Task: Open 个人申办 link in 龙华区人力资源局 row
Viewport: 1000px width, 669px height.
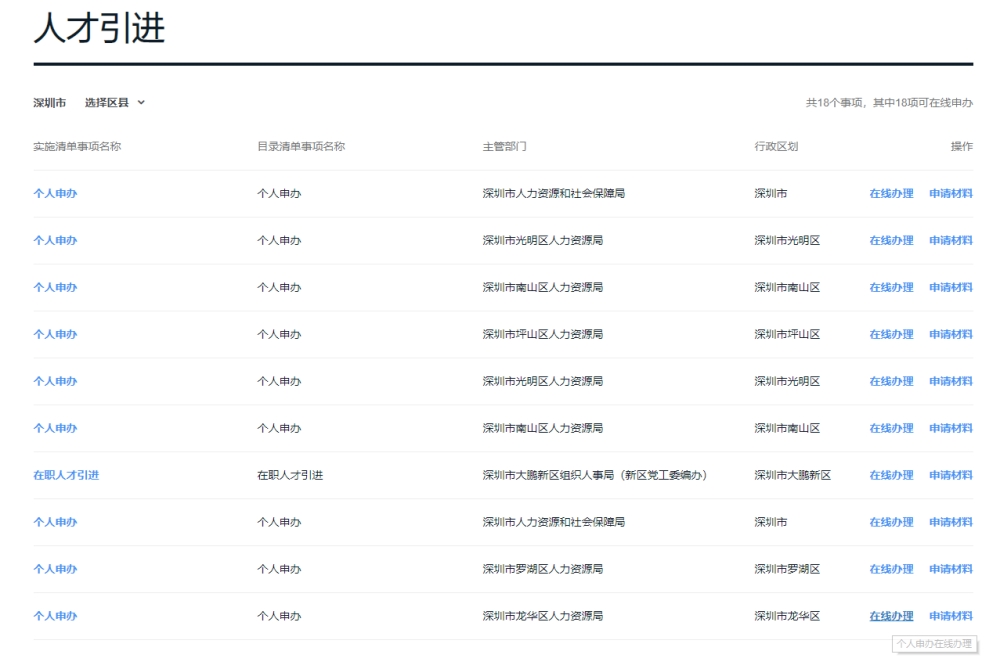Action: [x=55, y=616]
